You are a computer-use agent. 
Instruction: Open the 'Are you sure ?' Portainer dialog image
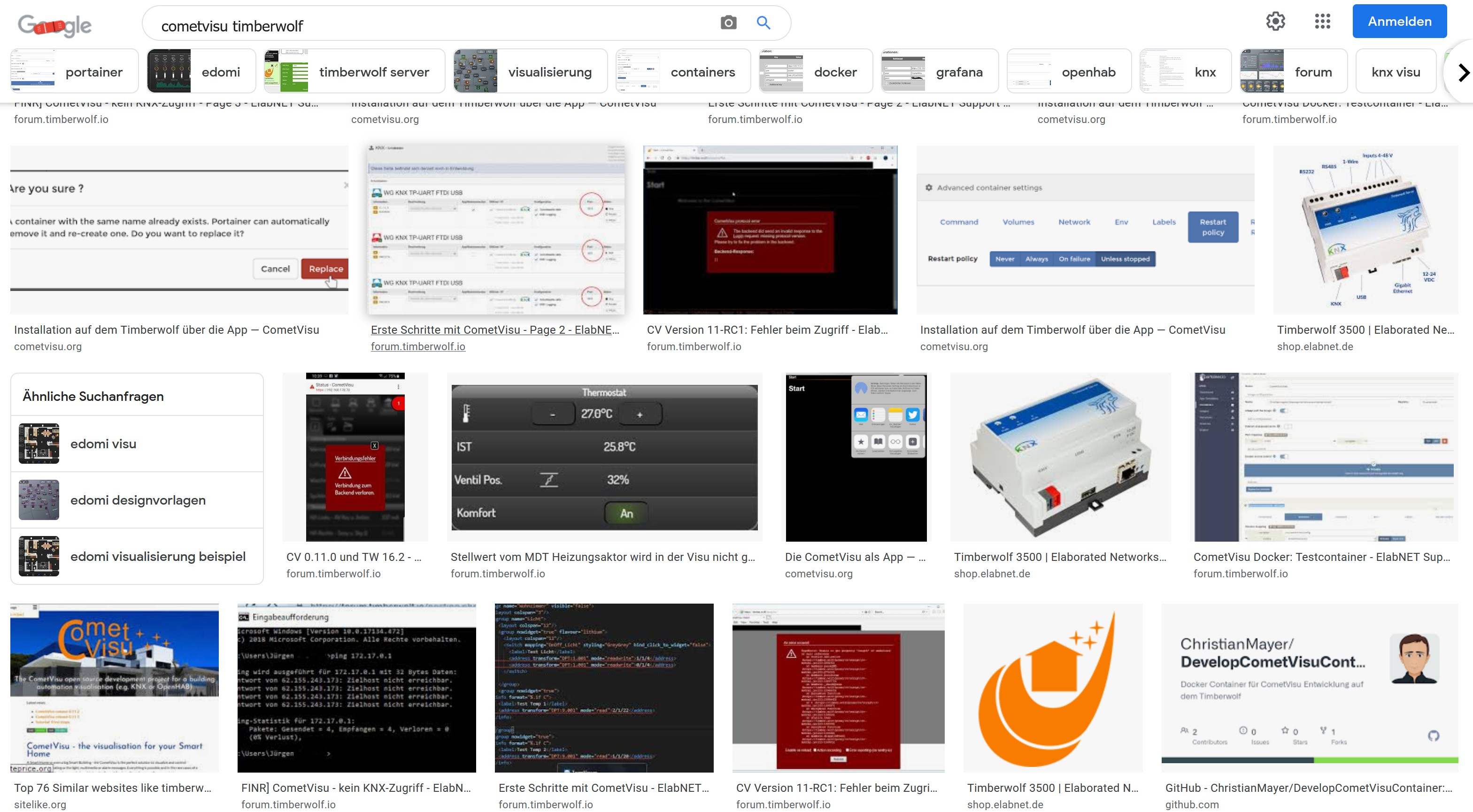179,230
